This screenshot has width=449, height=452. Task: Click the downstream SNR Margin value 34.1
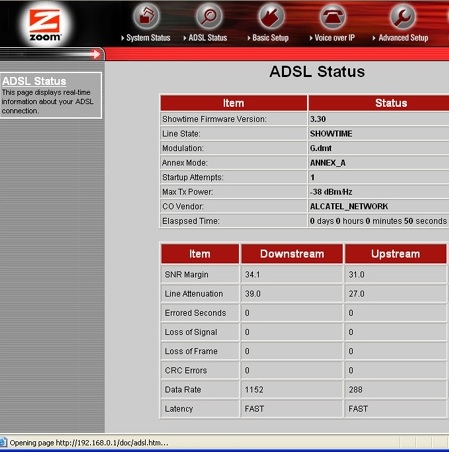252,275
